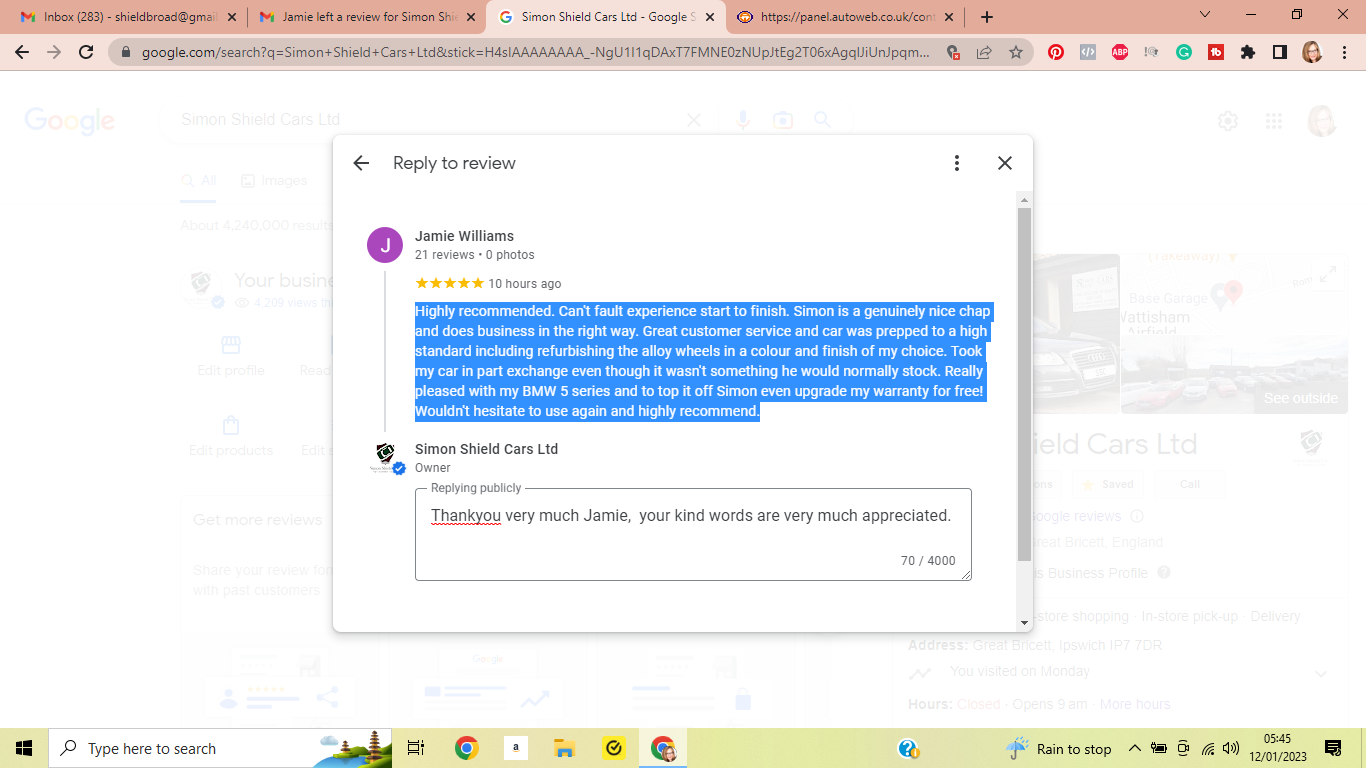Open the Extensions puzzle menu
The width and height of the screenshot is (1366, 768).
click(x=1248, y=53)
